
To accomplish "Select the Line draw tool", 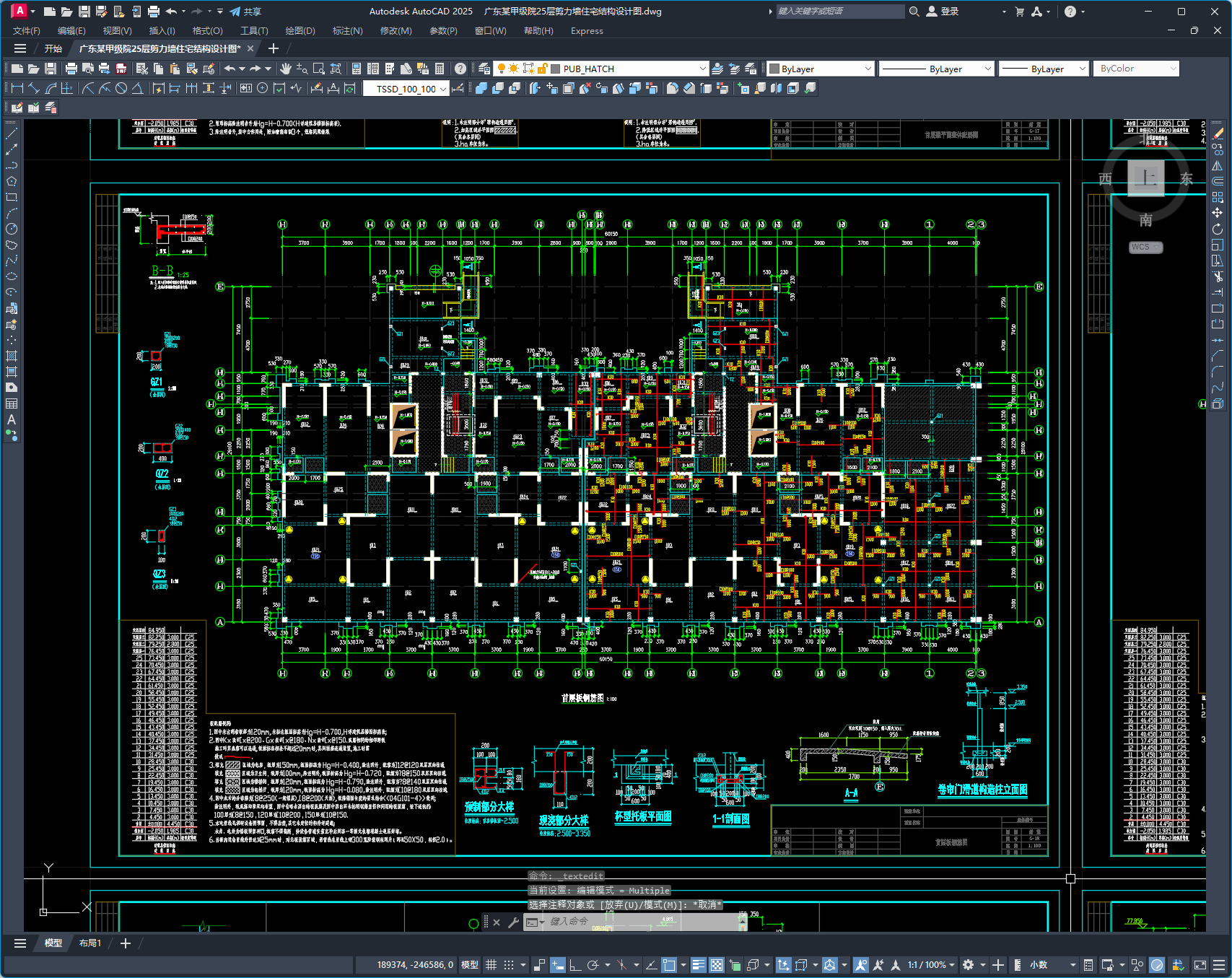I will click(x=12, y=134).
